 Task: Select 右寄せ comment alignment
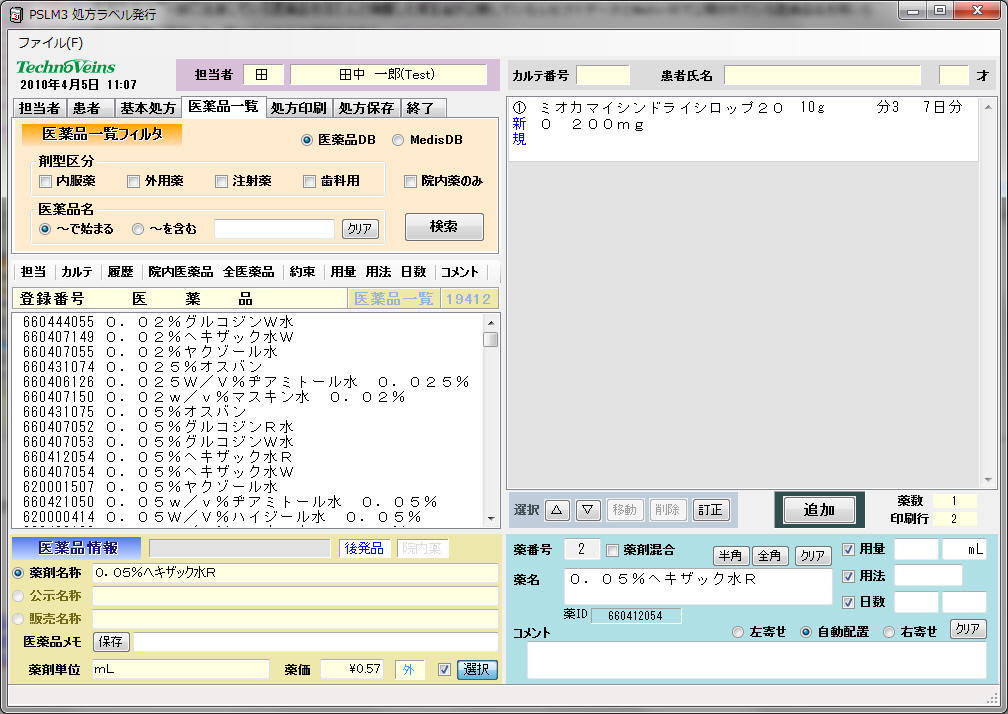pyautogui.click(x=889, y=632)
